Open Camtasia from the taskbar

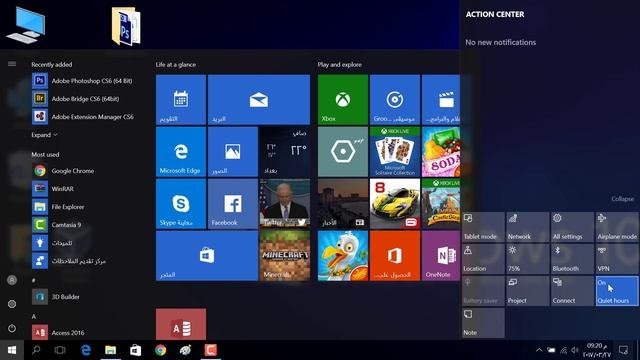coord(211,350)
